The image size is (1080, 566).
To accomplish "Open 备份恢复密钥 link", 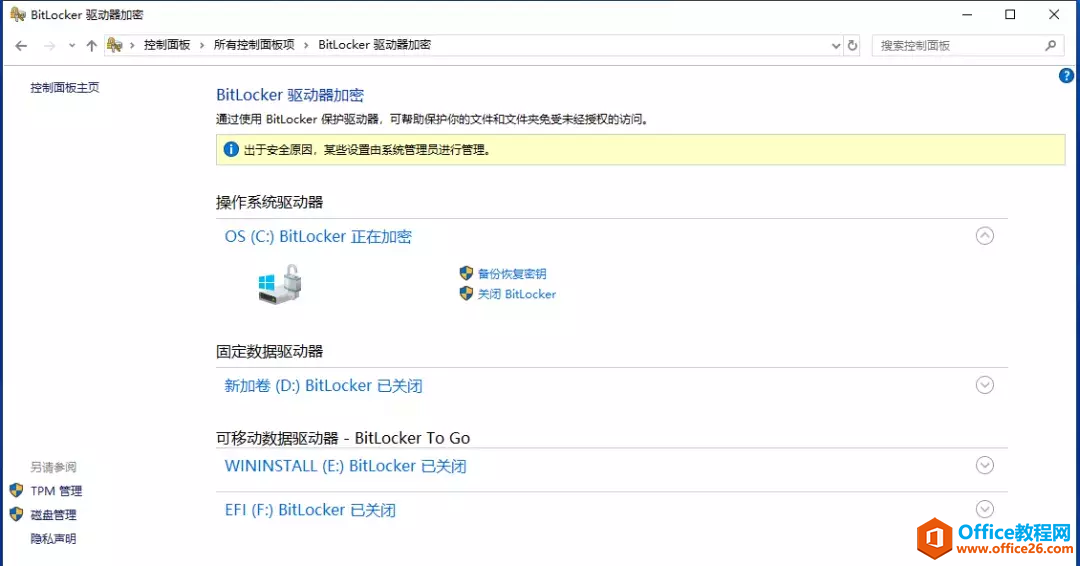I will tap(512, 274).
